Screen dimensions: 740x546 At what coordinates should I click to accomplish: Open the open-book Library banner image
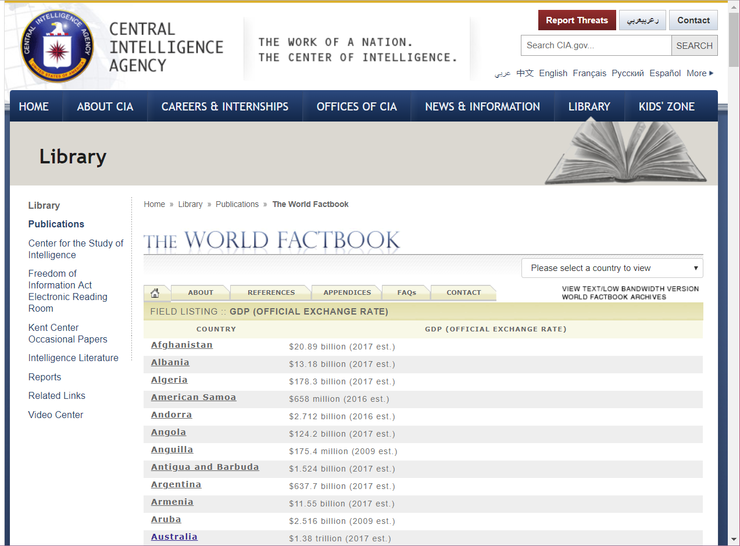click(x=626, y=152)
